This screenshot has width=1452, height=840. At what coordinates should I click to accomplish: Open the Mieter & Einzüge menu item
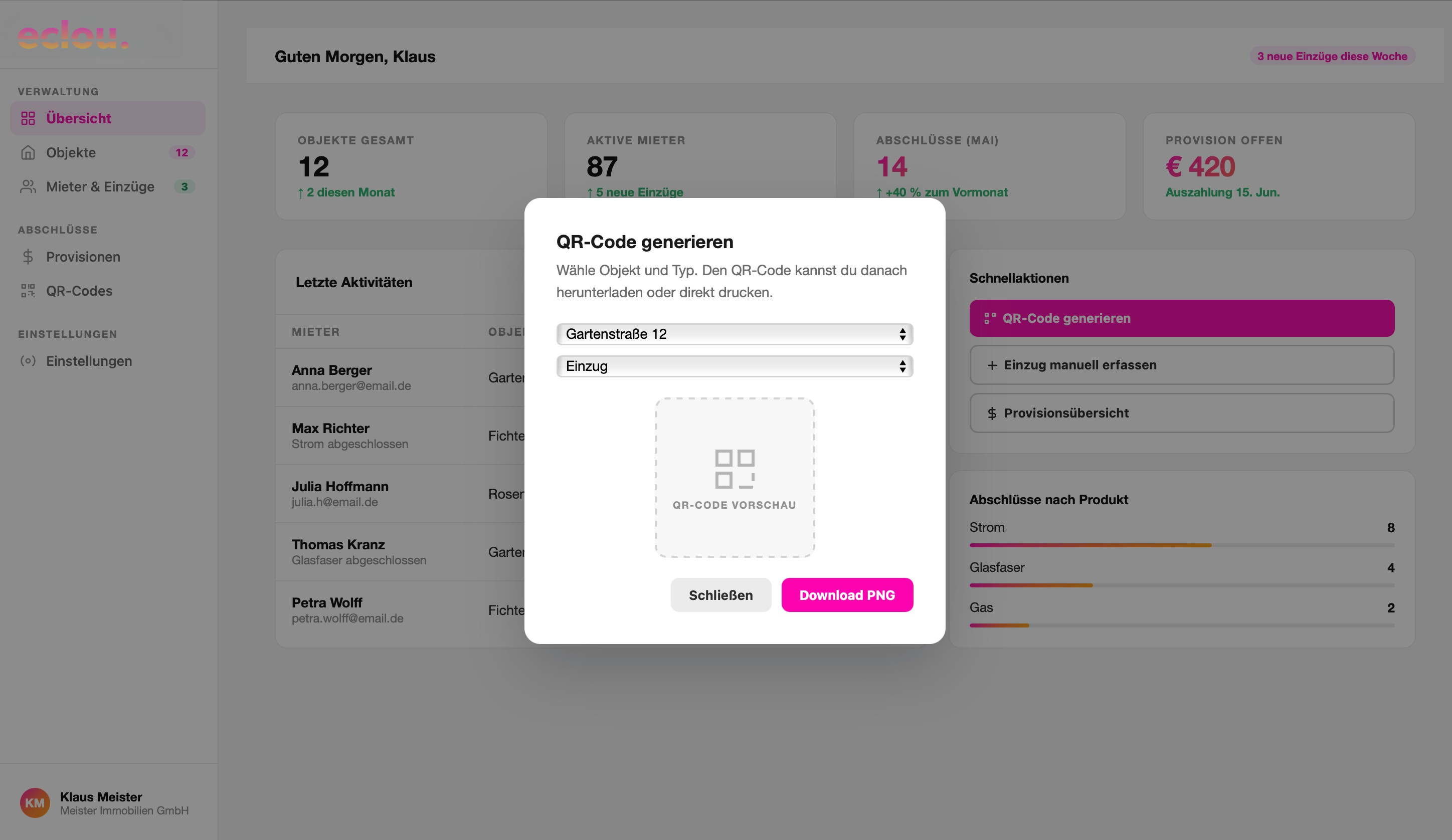point(108,186)
